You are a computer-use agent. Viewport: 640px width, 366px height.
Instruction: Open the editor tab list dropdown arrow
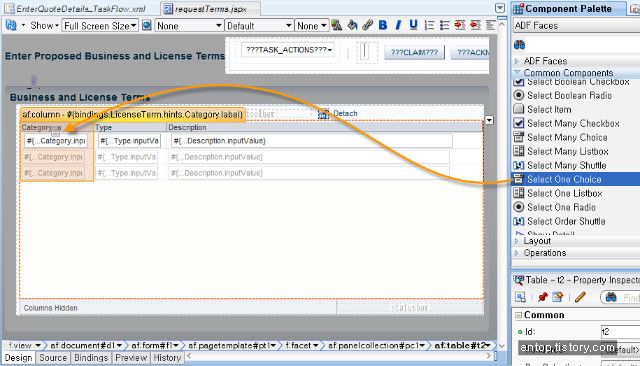[x=500, y=8]
